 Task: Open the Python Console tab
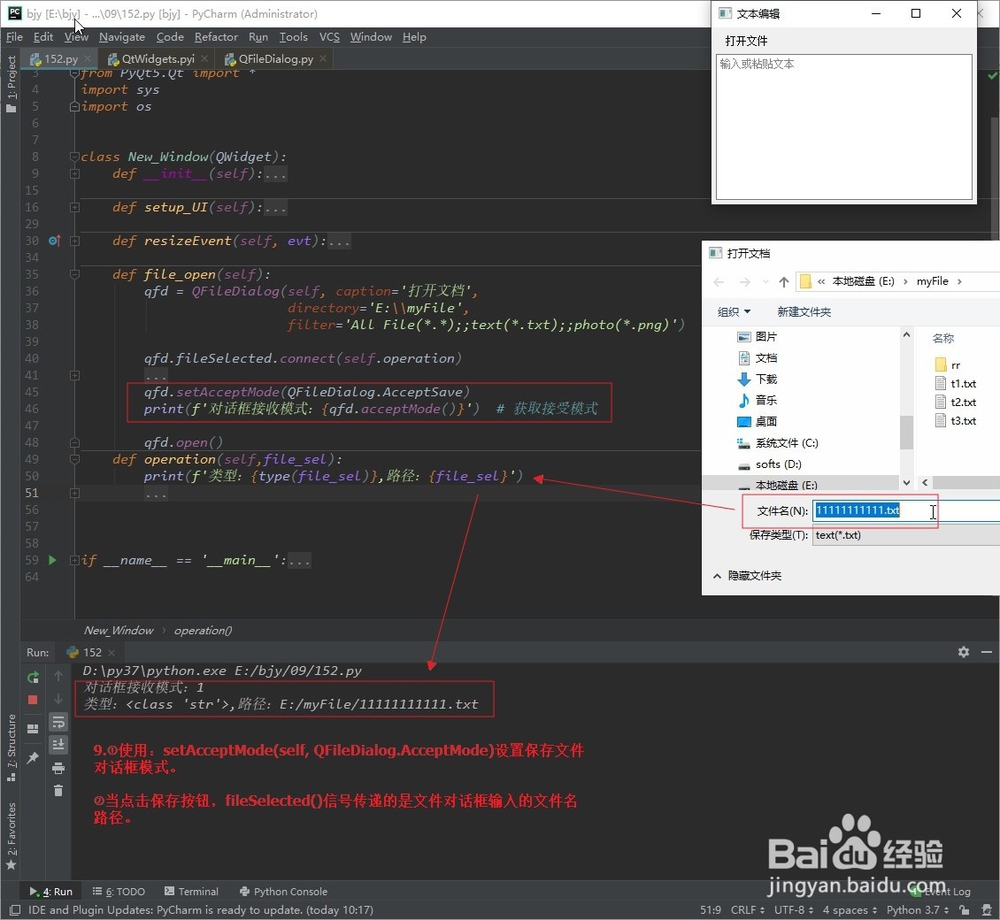[283, 891]
